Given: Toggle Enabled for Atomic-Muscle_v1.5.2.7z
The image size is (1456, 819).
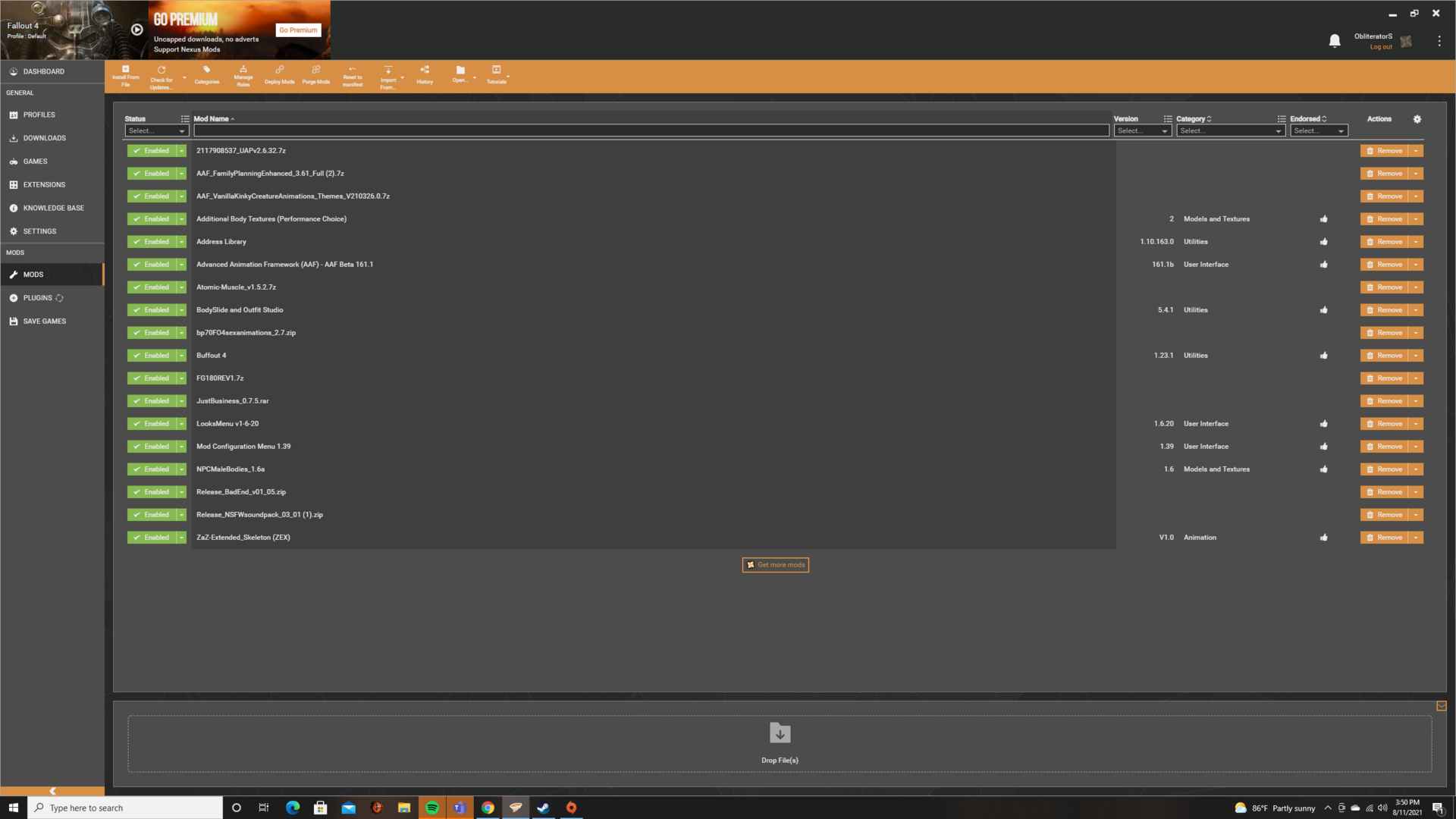Looking at the screenshot, I should click(x=152, y=287).
